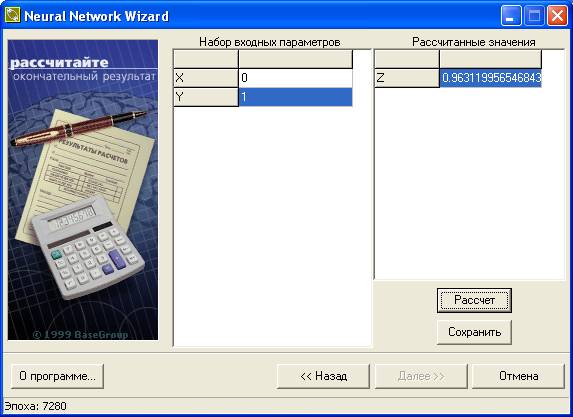This screenshot has height=417, width=573.
Task: Click the Рассчет button
Action: (474, 300)
